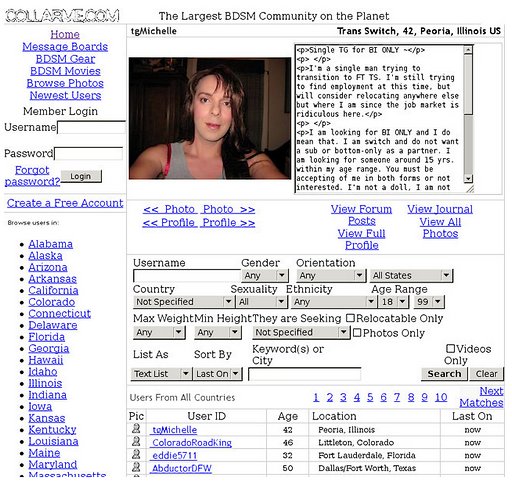Screen dimensions: 512x485
Task: Click the tgMichelle profile photo
Action: pos(210,118)
